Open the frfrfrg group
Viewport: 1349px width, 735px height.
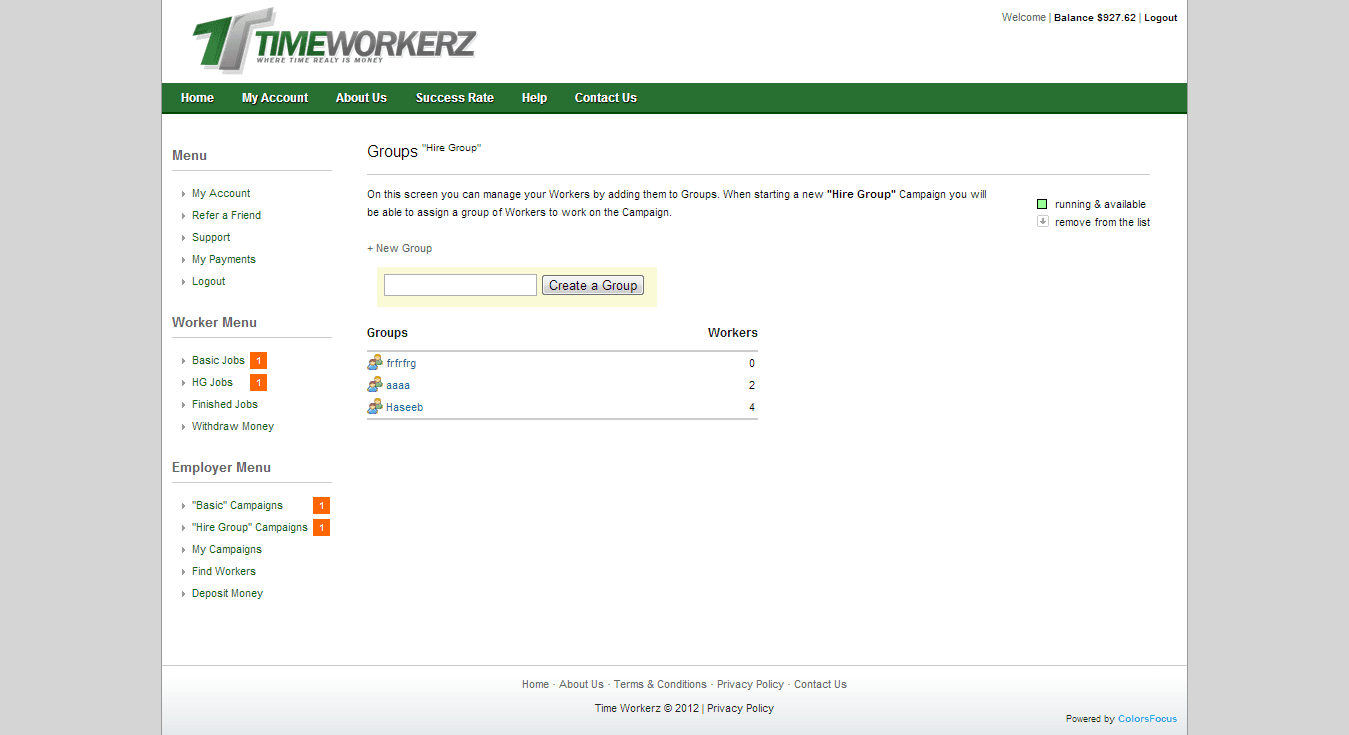point(401,363)
